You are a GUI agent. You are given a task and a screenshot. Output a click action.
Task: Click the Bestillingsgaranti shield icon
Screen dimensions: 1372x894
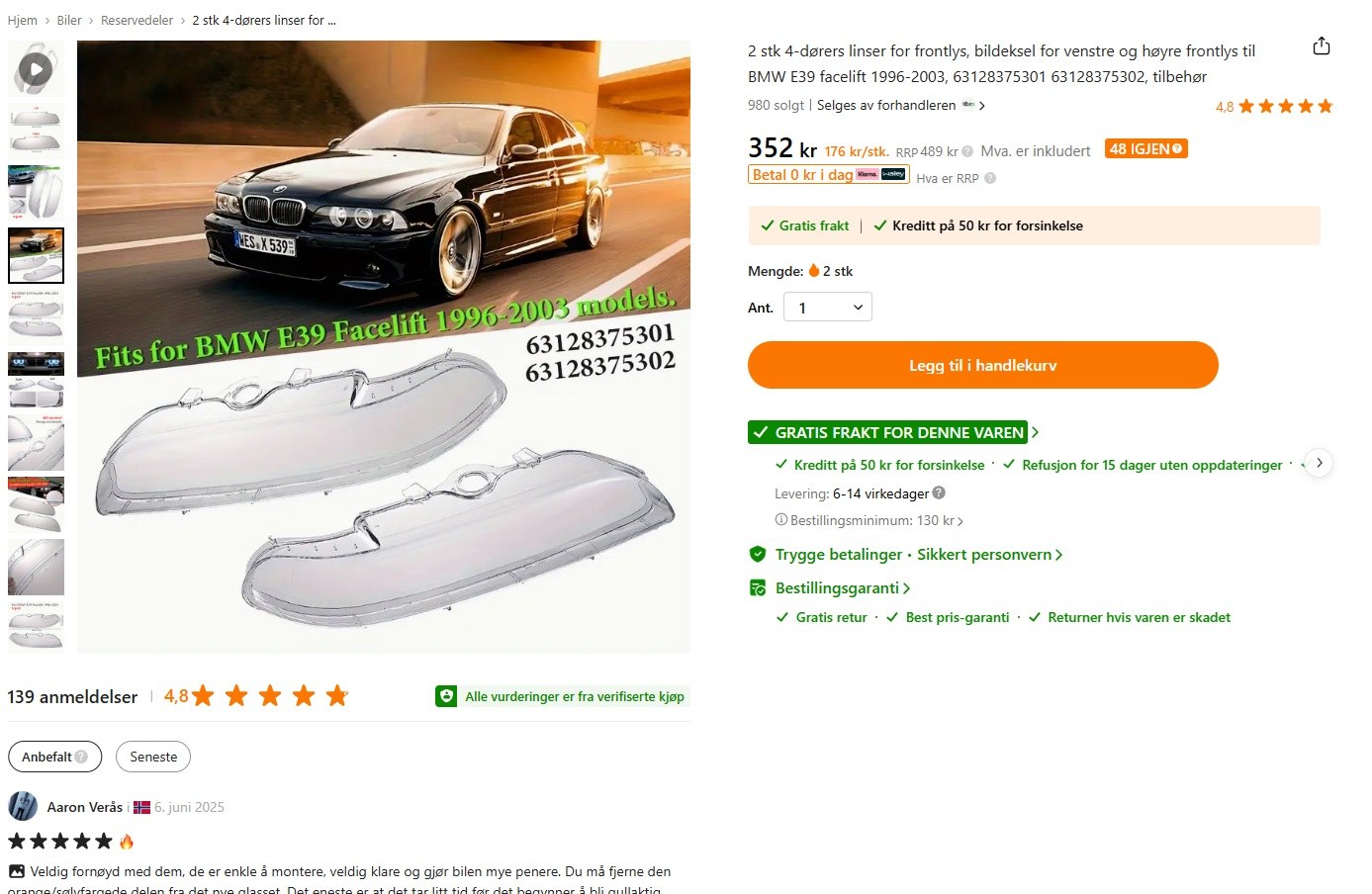(758, 587)
